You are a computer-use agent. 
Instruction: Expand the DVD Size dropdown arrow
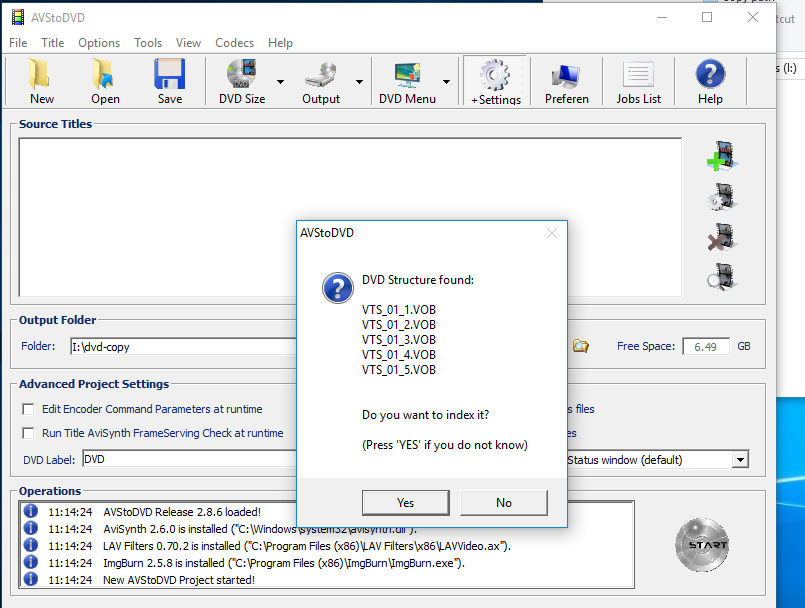coord(280,82)
